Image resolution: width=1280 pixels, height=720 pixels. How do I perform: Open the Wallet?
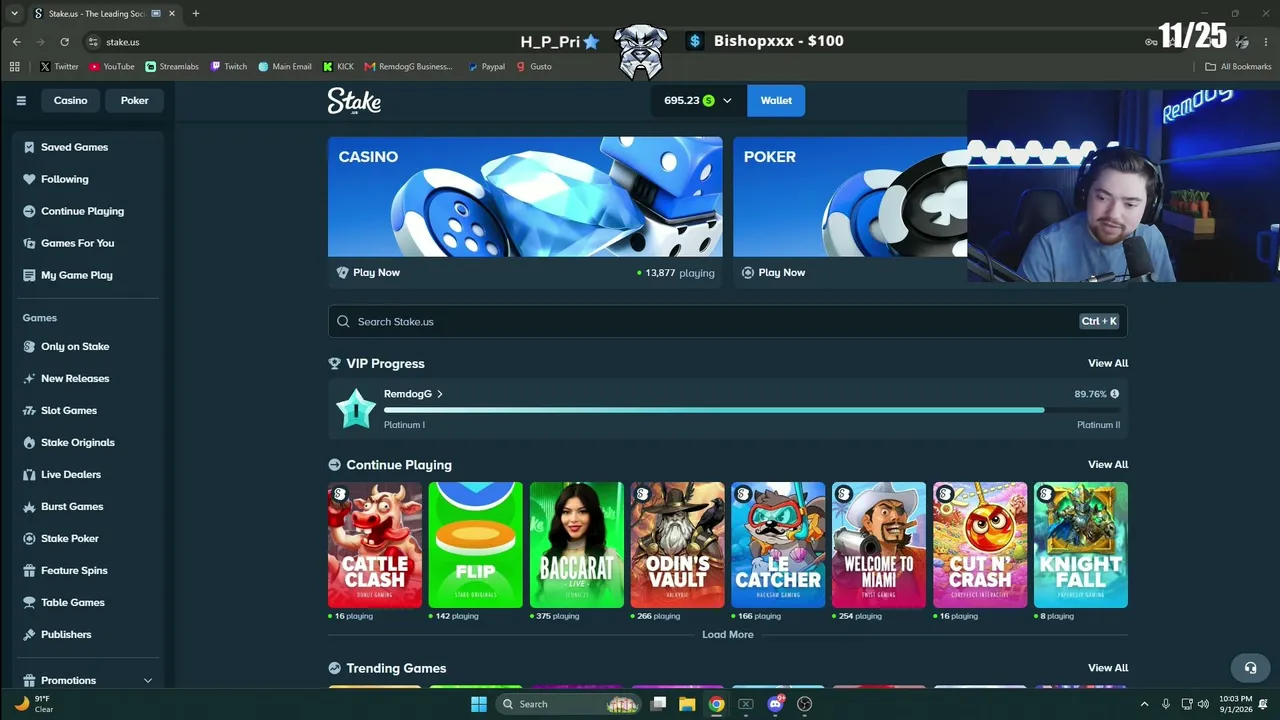pyautogui.click(x=776, y=101)
